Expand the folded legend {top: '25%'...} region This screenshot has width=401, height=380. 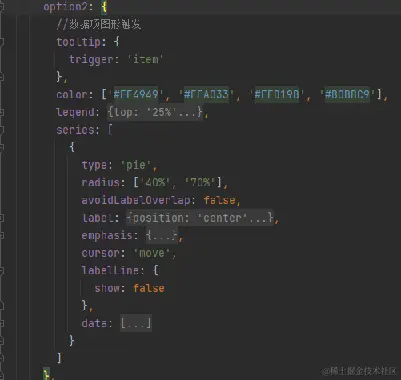coord(155,112)
